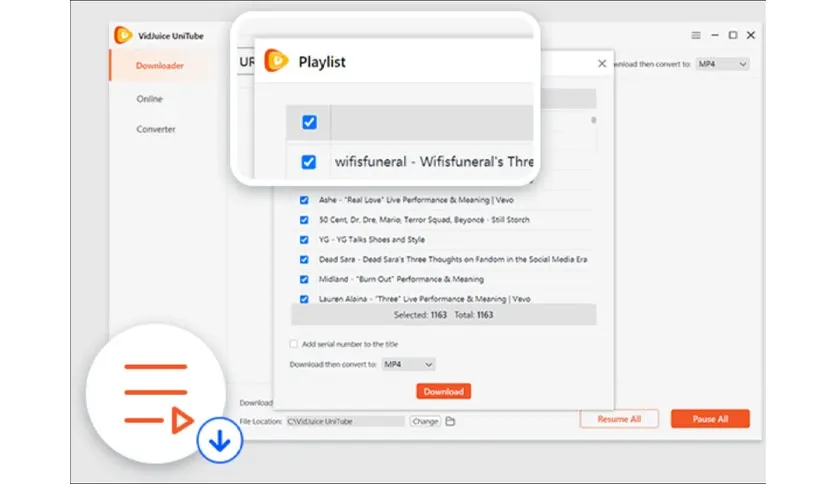Viewport: 836px width, 484px height.
Task: Uncheck the Ashe "Real Love" video
Action: (304, 200)
